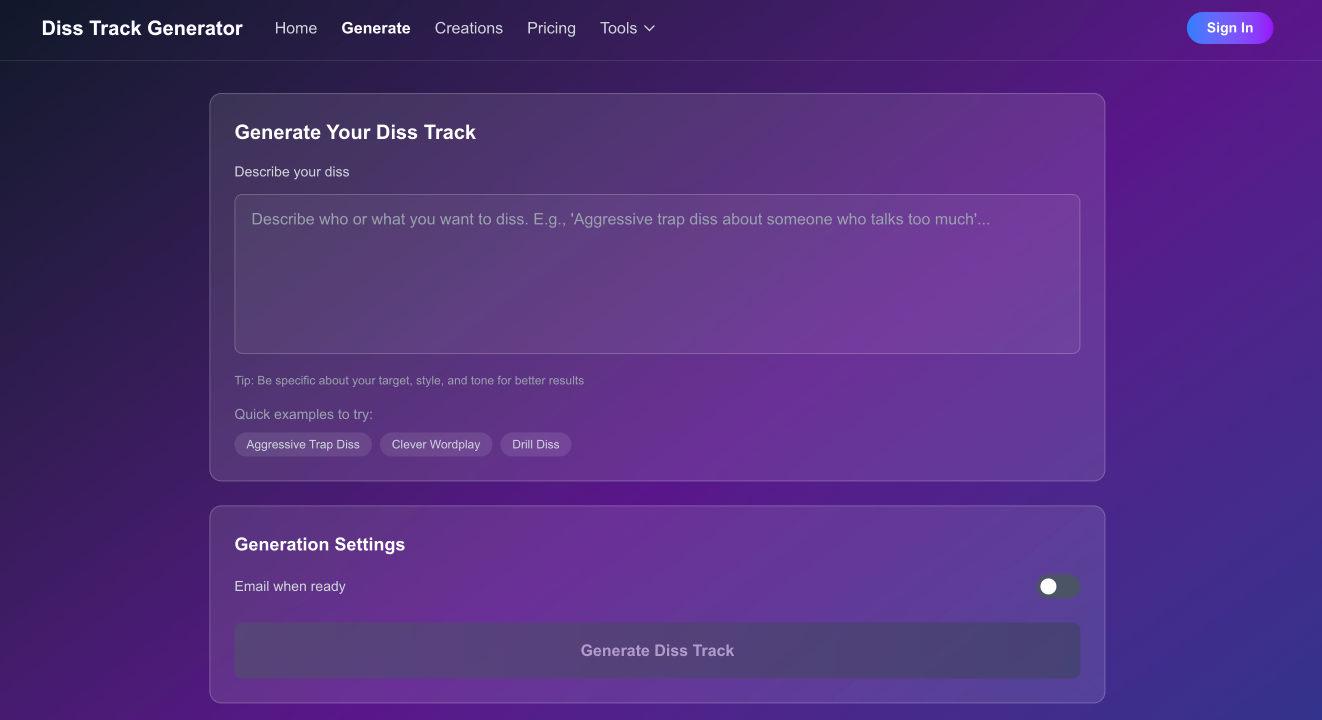Viewport: 1322px width, 720px height.
Task: Click the 'Email when ready' label text
Action: 290,586
